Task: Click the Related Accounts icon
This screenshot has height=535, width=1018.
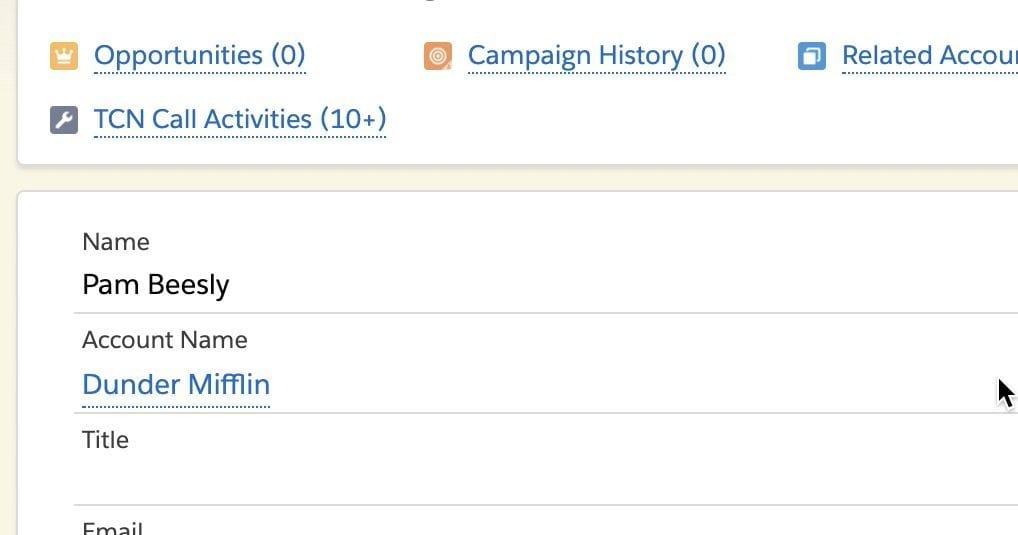Action: (812, 56)
